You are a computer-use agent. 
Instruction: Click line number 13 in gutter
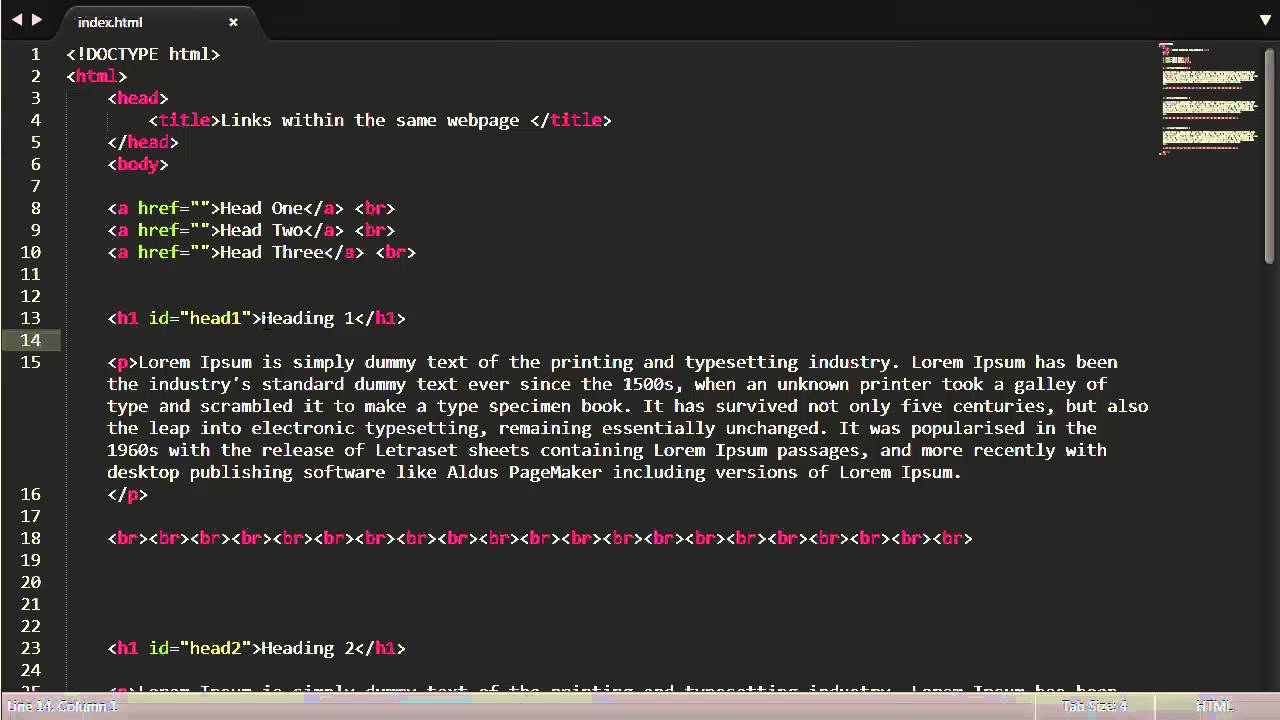[31, 318]
